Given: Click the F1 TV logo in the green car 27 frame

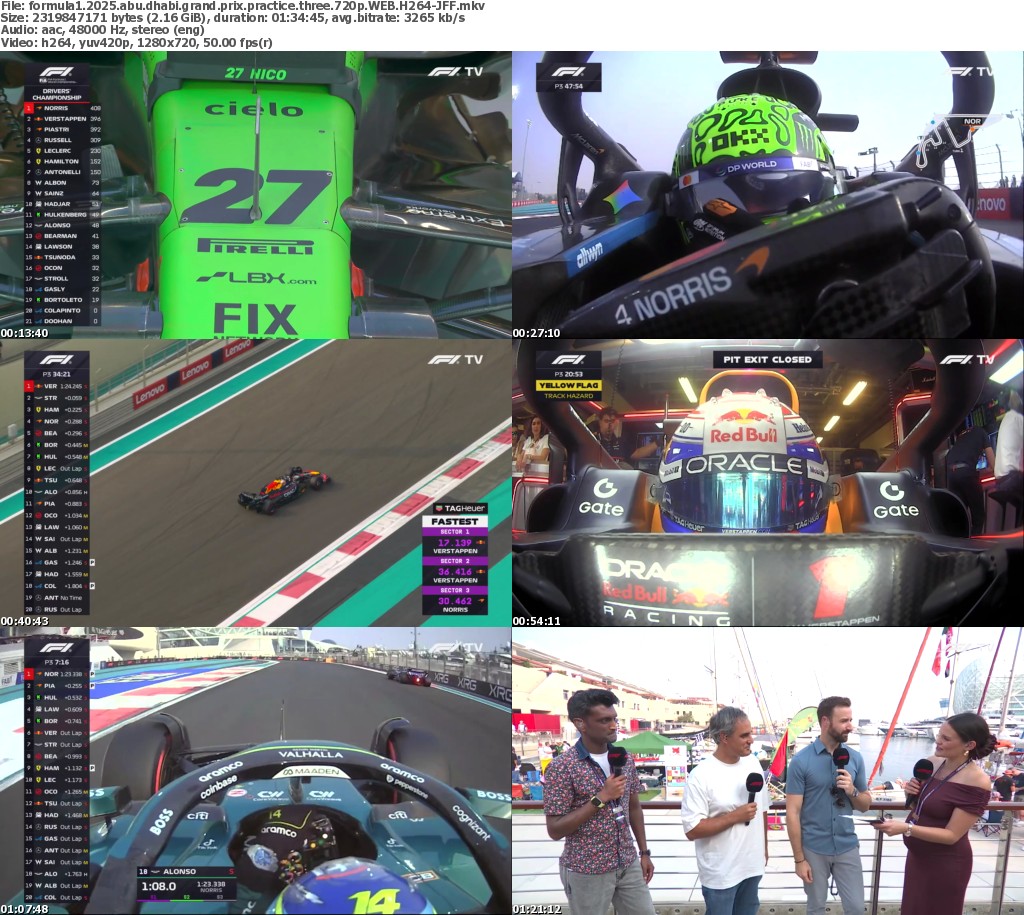Looking at the screenshot, I should [x=456, y=71].
